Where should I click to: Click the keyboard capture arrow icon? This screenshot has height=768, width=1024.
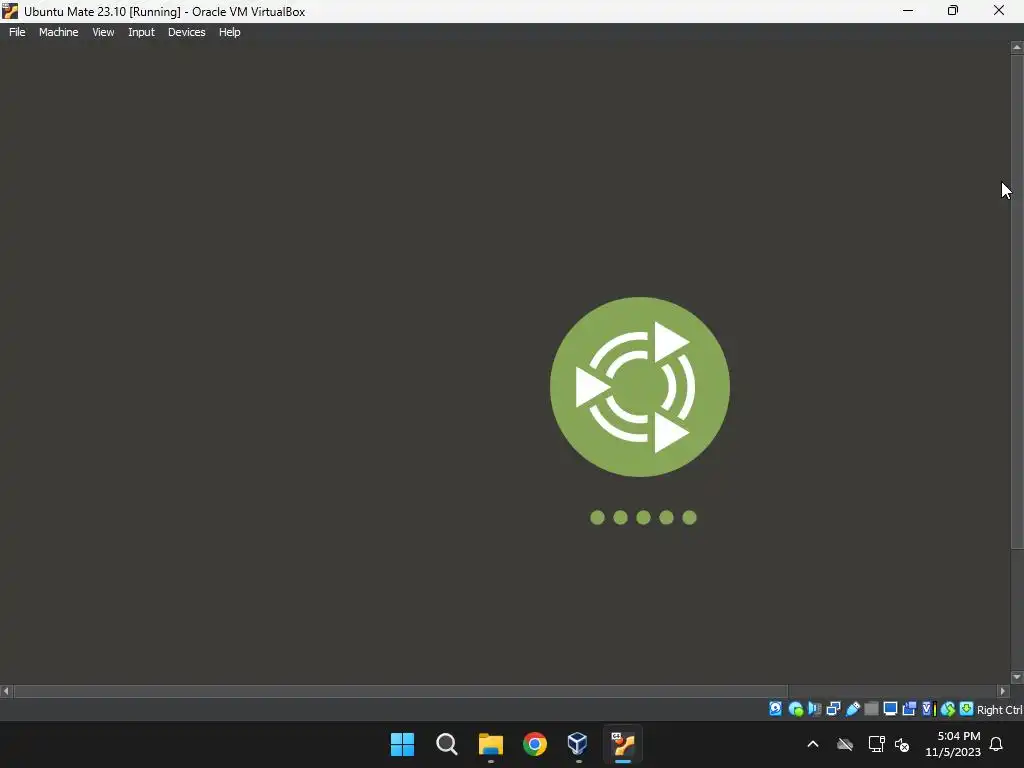pyautogui.click(x=966, y=709)
